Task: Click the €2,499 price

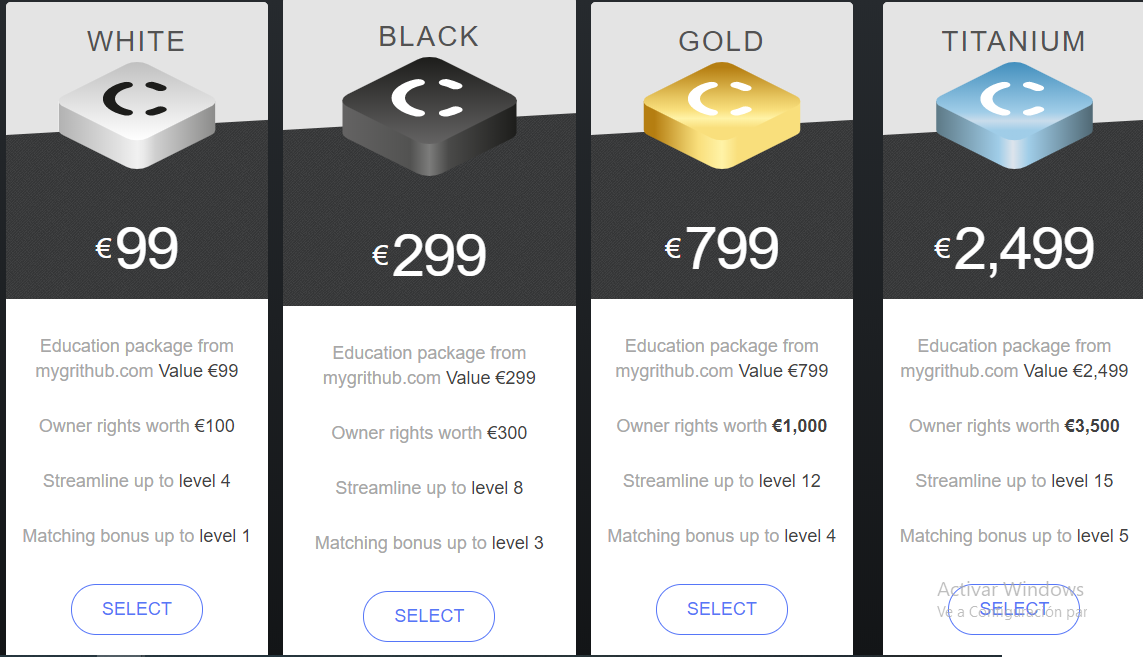Action: point(1014,249)
